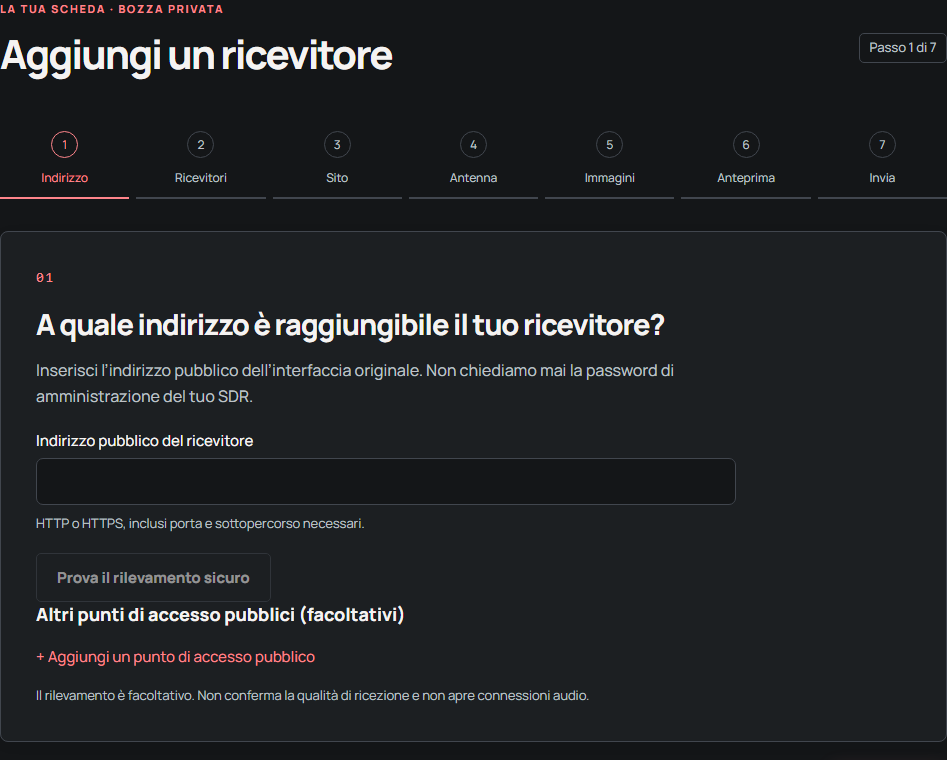Click the 'Indirizzo pubblico del ricevitore' label
This screenshot has width=947, height=760.
[x=144, y=441]
